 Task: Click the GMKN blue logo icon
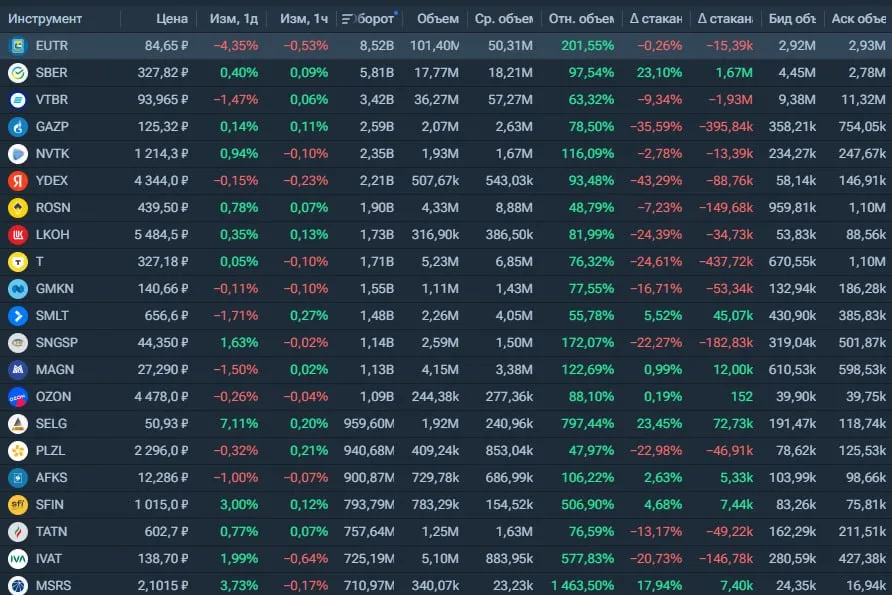click(18, 289)
